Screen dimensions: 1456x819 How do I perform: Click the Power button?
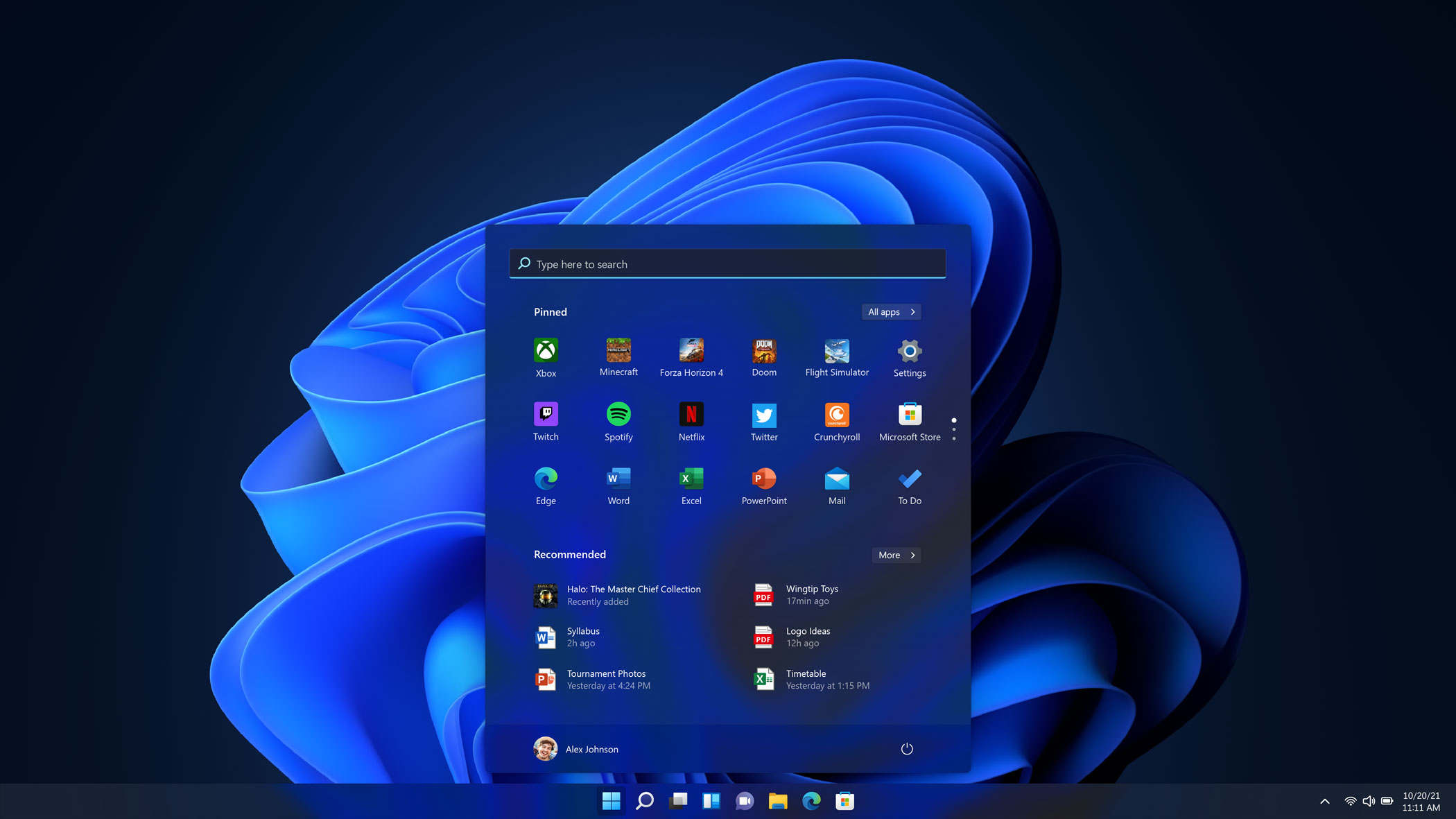point(906,749)
